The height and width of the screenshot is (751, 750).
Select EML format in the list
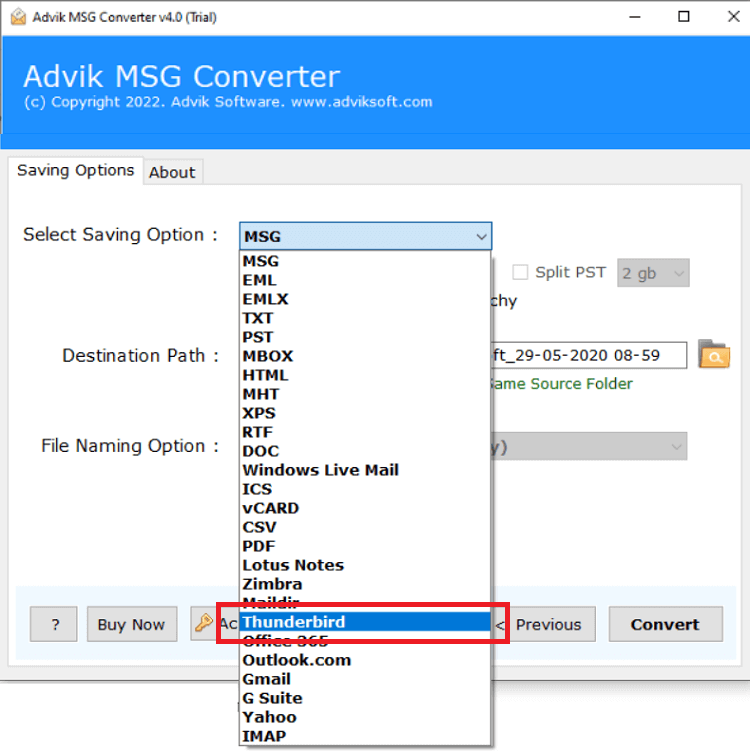(365, 280)
